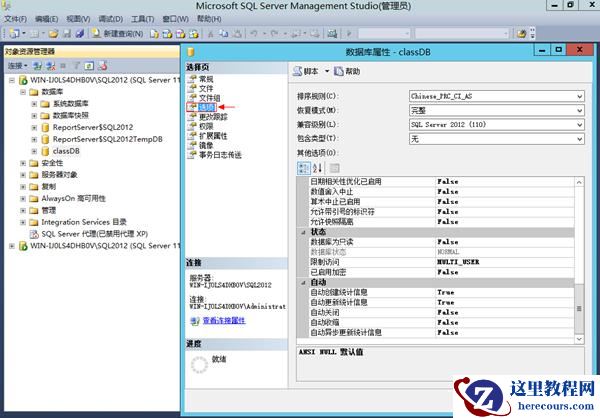Click the Help button in dialog toolbar
Viewport: 600px width, 418px height.
click(347, 71)
